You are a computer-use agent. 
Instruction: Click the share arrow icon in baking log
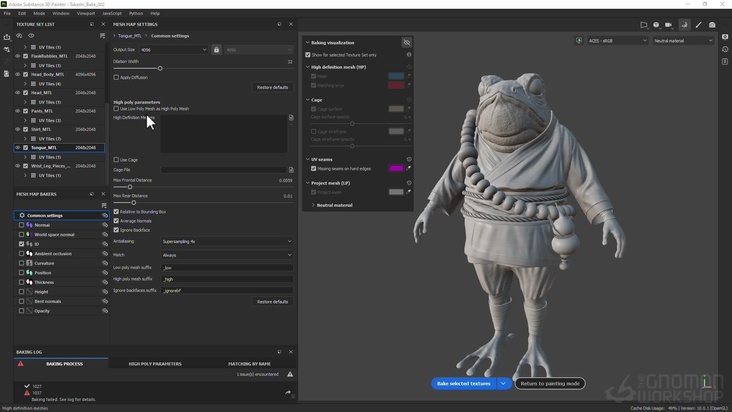tap(288, 393)
